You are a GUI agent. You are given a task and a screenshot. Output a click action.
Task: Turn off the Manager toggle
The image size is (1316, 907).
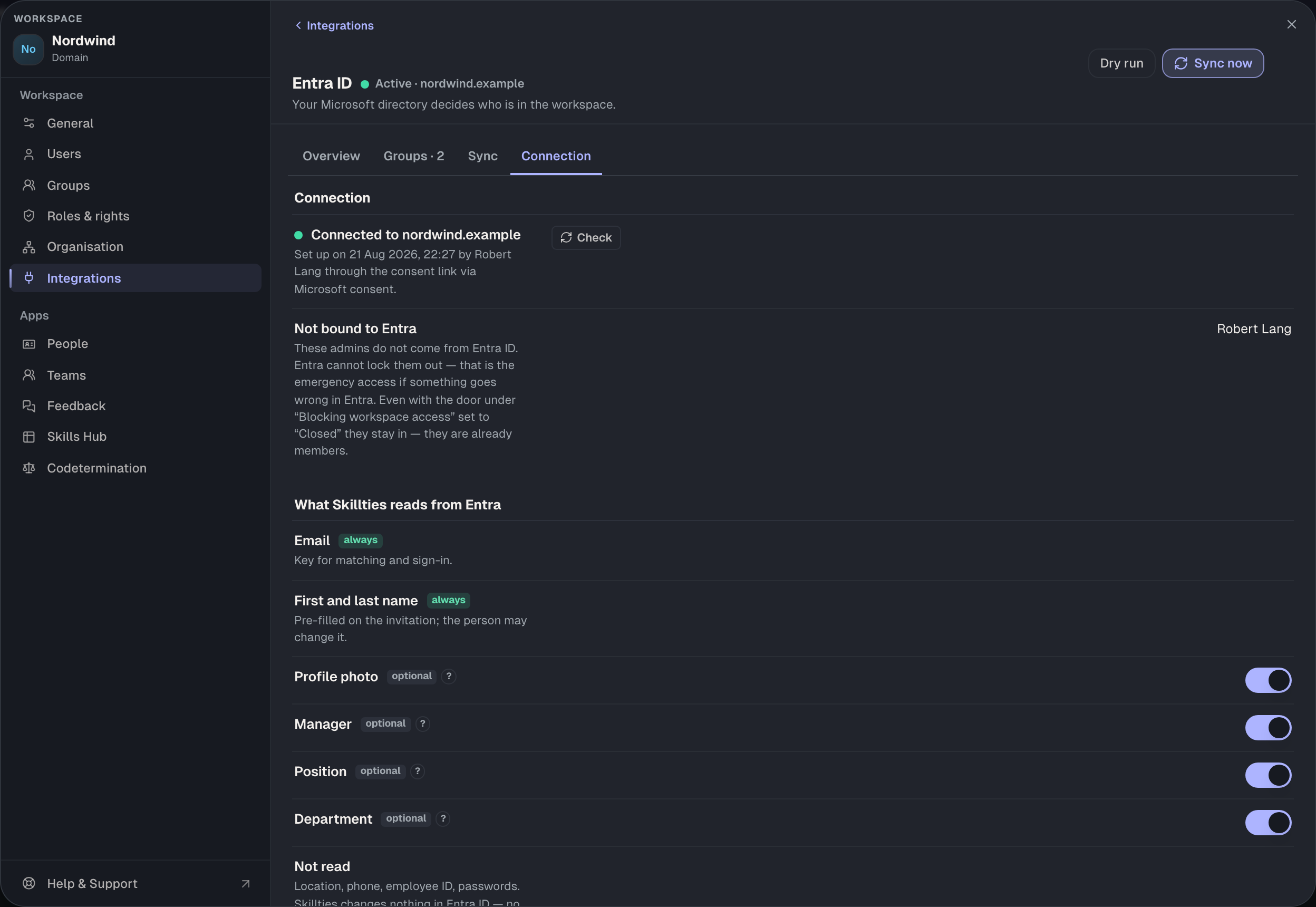pos(1268,727)
